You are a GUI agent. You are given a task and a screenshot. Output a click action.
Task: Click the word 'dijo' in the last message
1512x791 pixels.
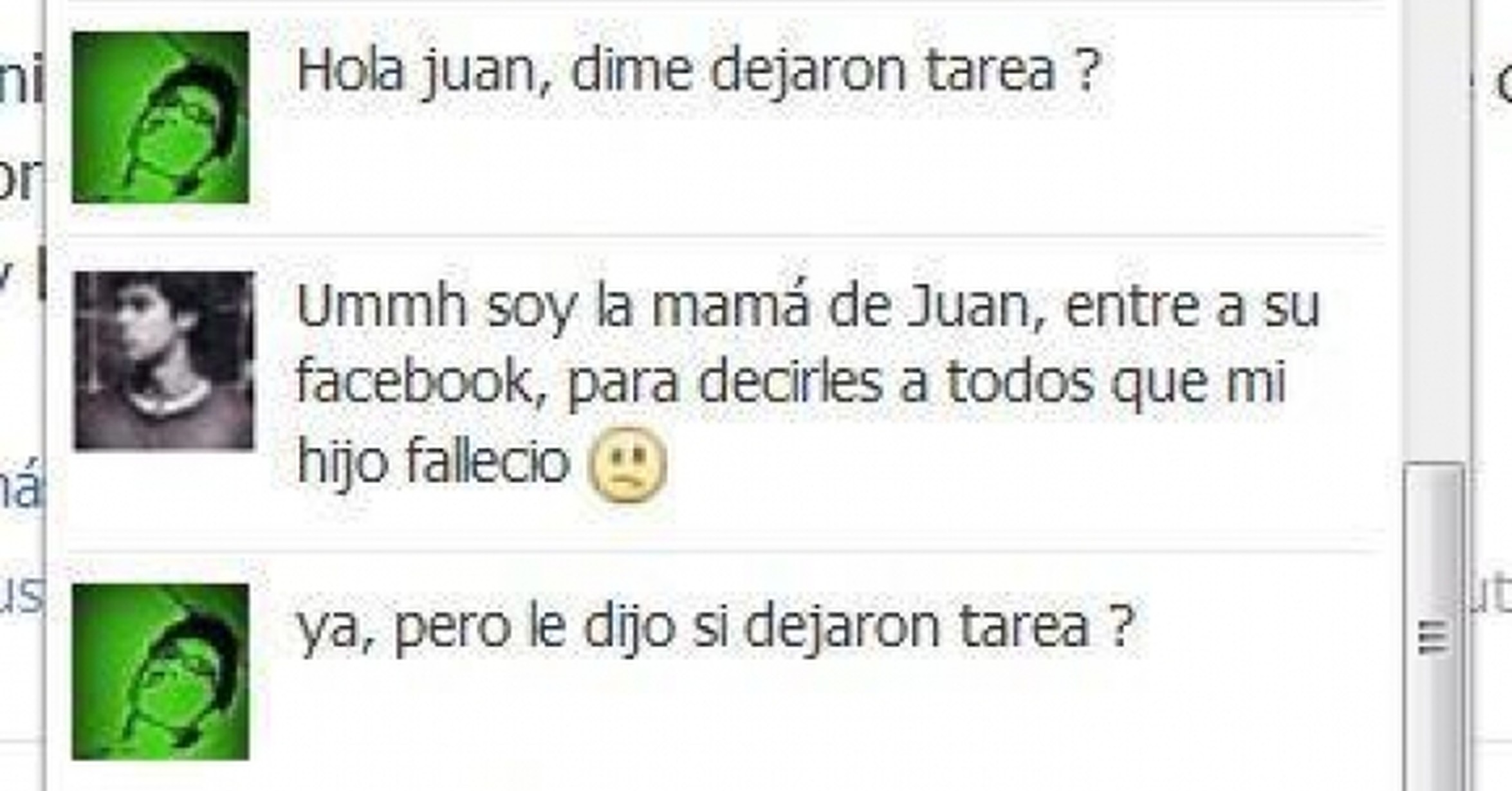pos(630,628)
